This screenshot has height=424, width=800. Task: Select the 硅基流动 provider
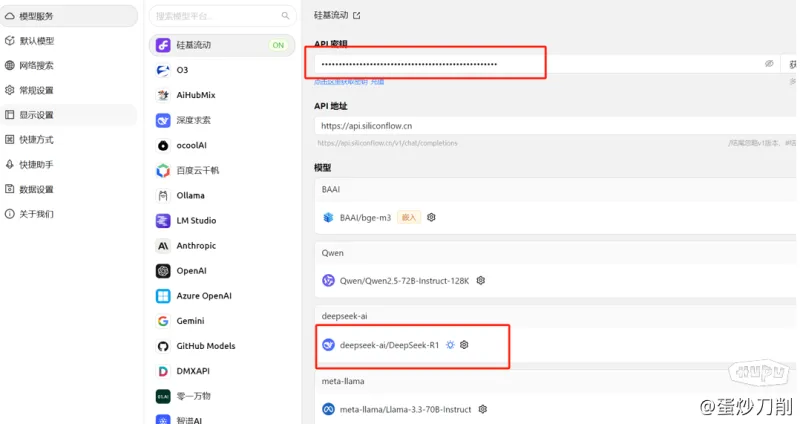coord(222,45)
